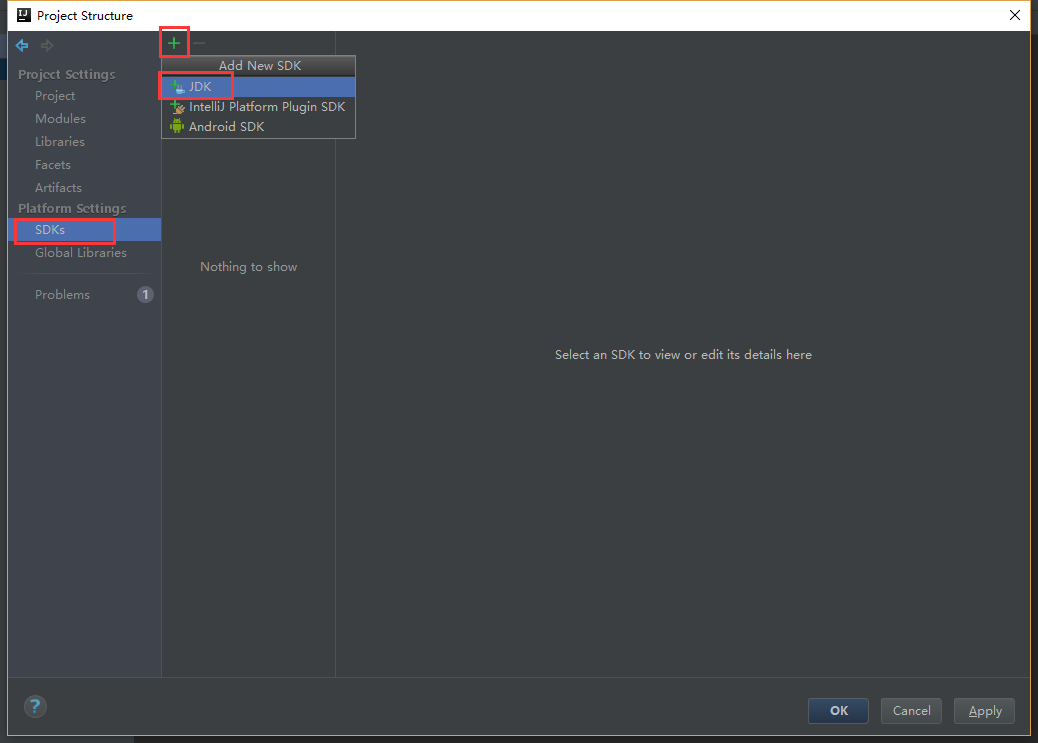Open the Project settings page
The height and width of the screenshot is (743, 1038).
pos(55,96)
